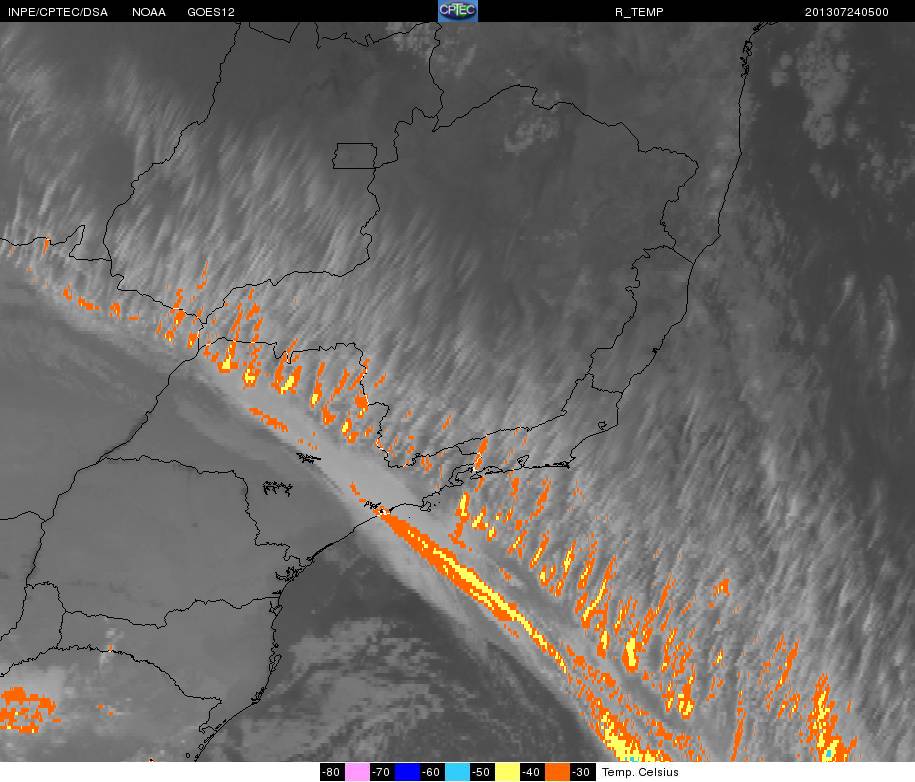Click the -80 legend value
This screenshot has height=782, width=915.
point(333,772)
